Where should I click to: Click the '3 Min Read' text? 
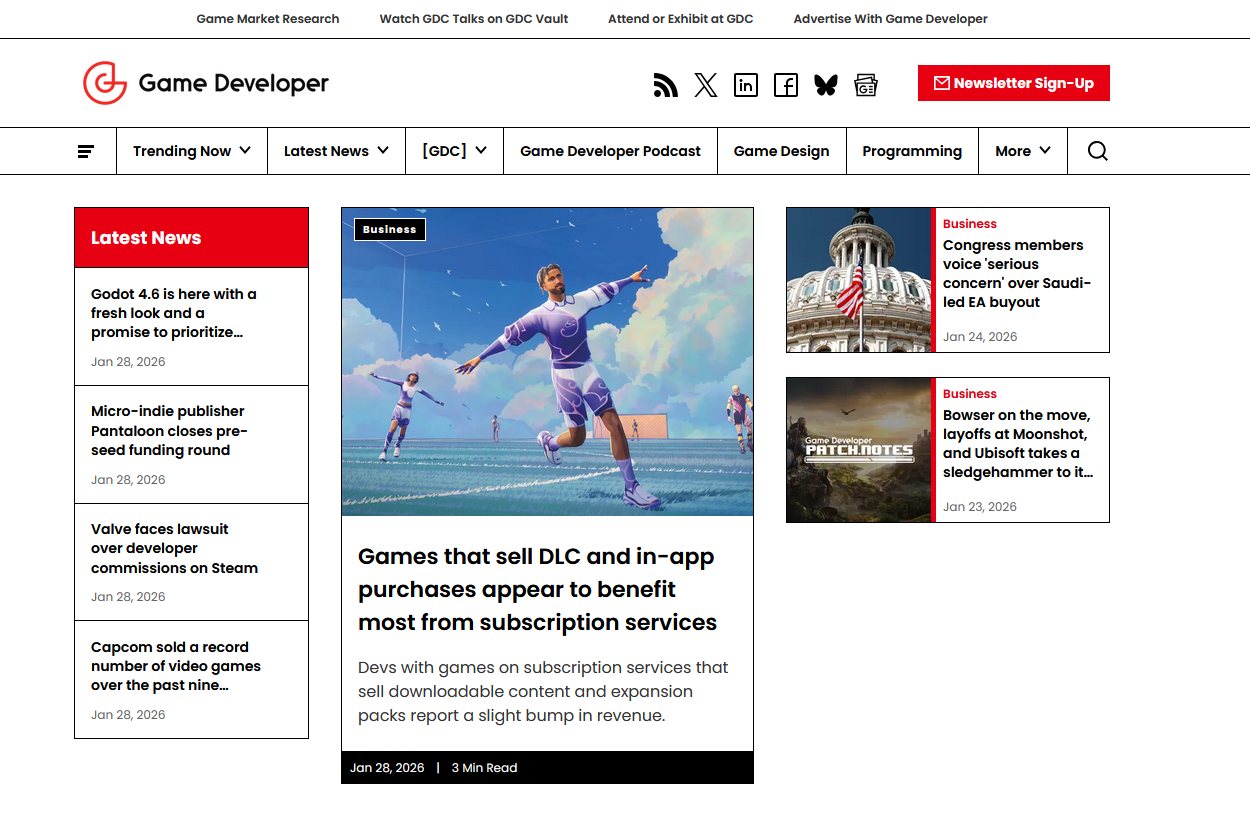pos(485,768)
